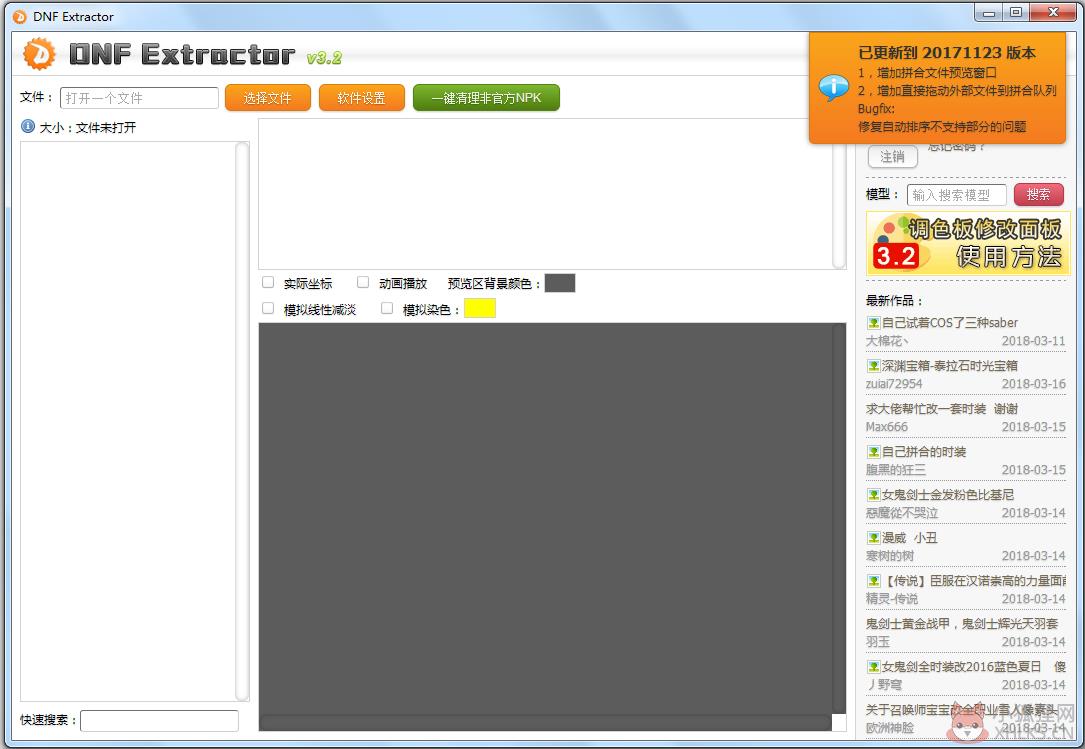
Task: Maximize the DNF Extractor window
Action: 1015,12
